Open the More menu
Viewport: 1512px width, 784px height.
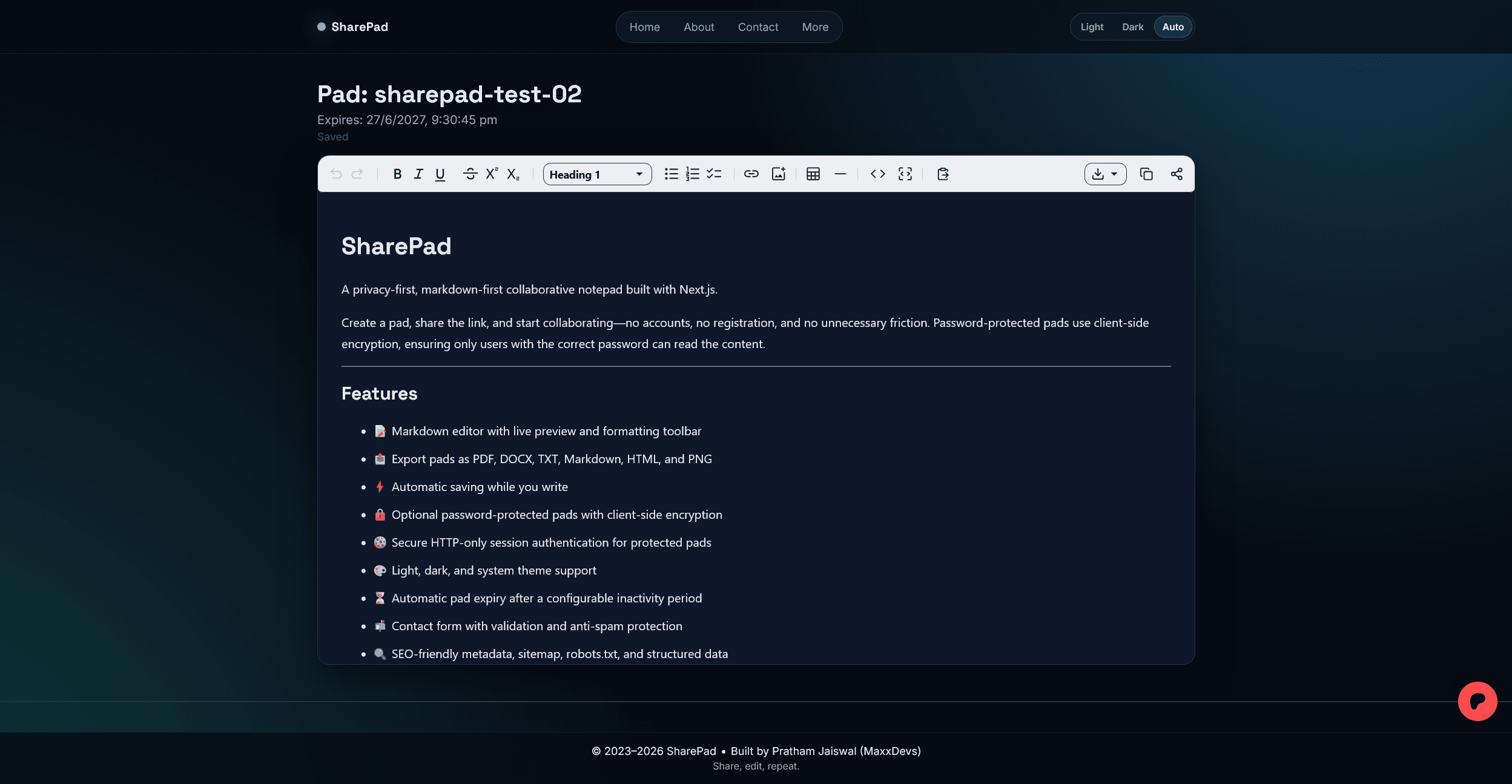tap(815, 27)
